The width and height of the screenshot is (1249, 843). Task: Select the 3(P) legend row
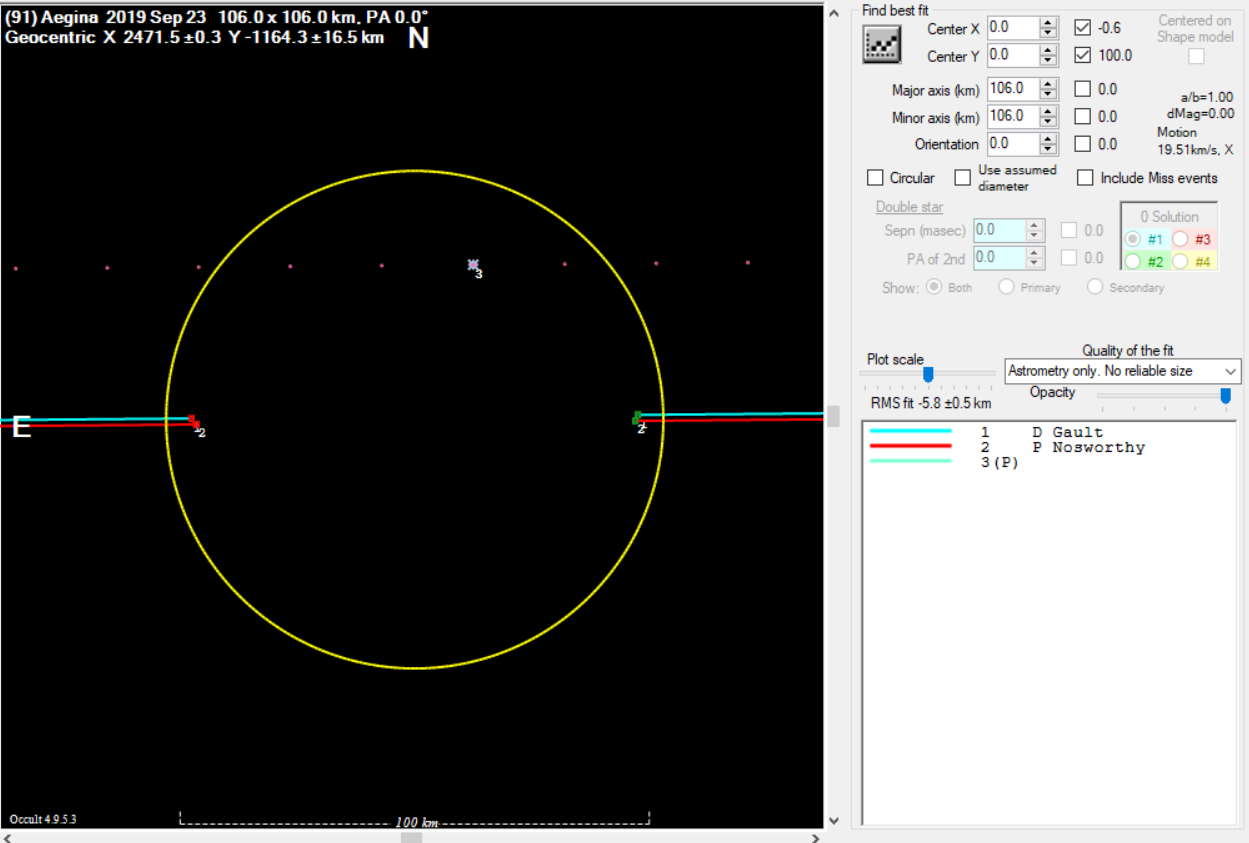(1048, 462)
